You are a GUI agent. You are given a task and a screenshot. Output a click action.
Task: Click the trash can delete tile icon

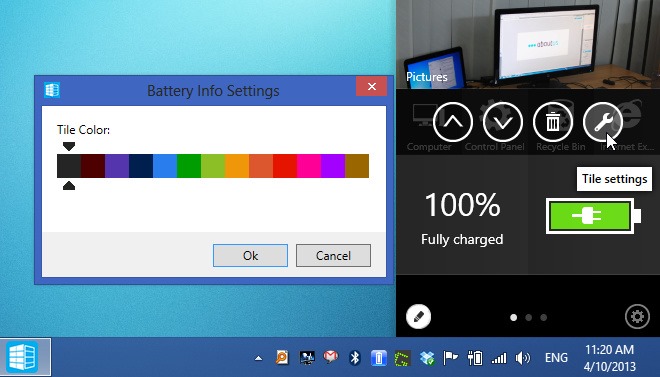pyautogui.click(x=553, y=122)
